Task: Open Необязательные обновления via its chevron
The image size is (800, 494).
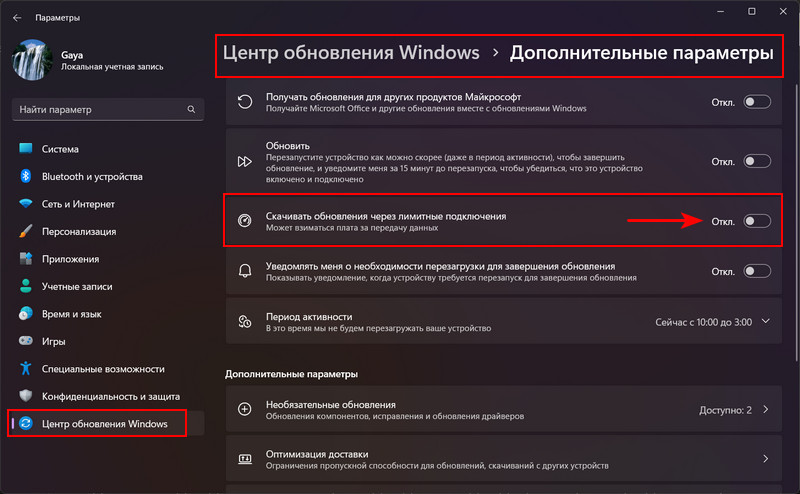Action: 766,409
